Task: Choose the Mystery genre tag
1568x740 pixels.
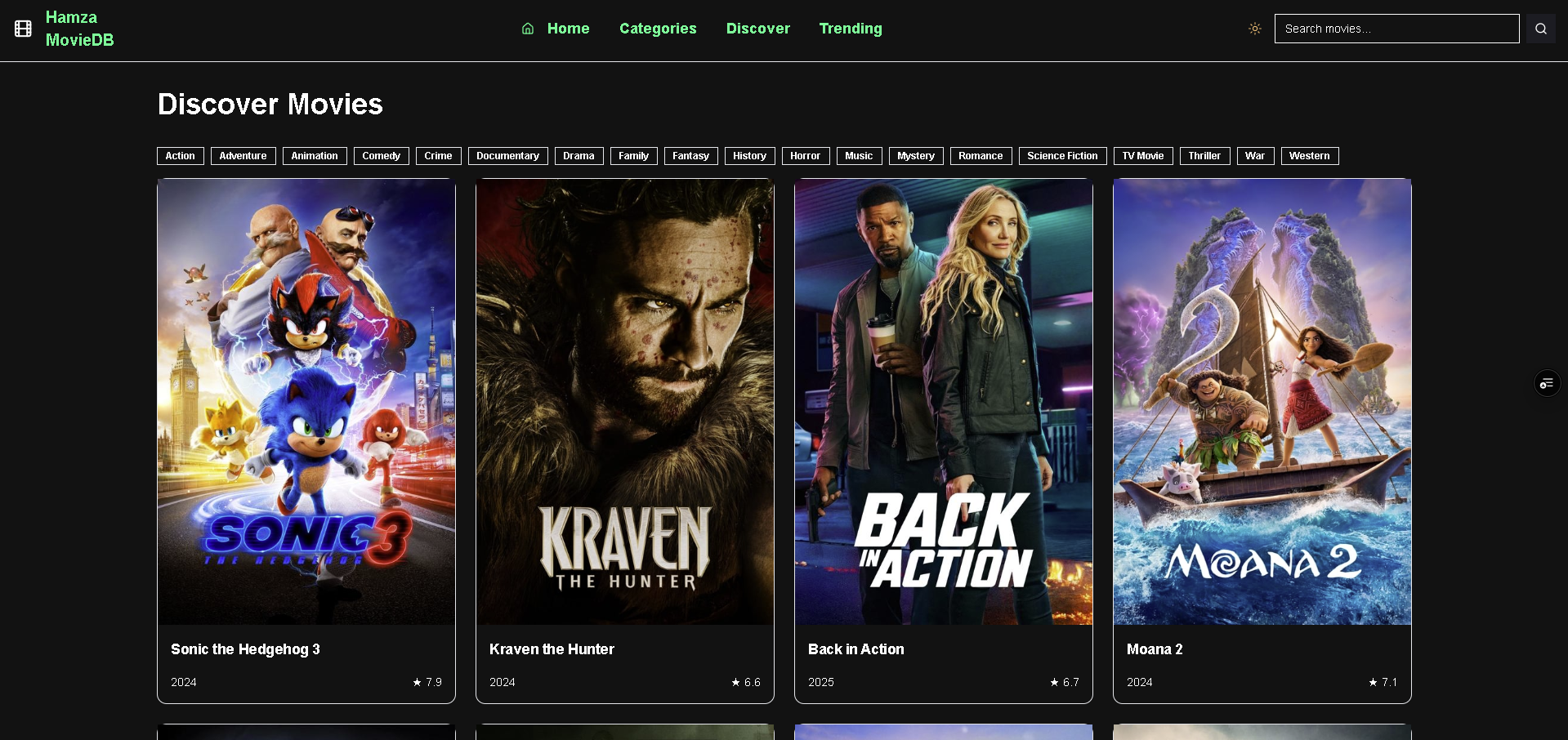Action: click(x=916, y=156)
